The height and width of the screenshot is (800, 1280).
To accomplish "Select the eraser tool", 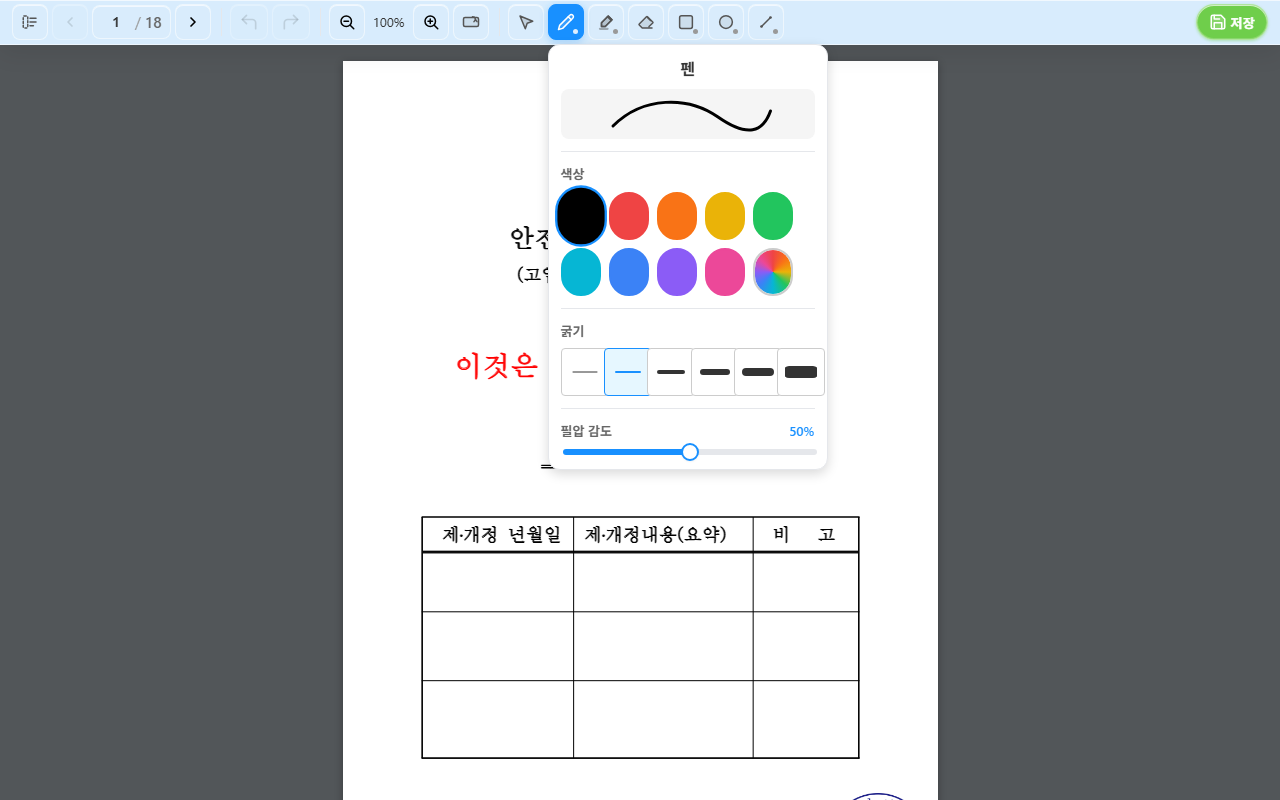I will [646, 22].
